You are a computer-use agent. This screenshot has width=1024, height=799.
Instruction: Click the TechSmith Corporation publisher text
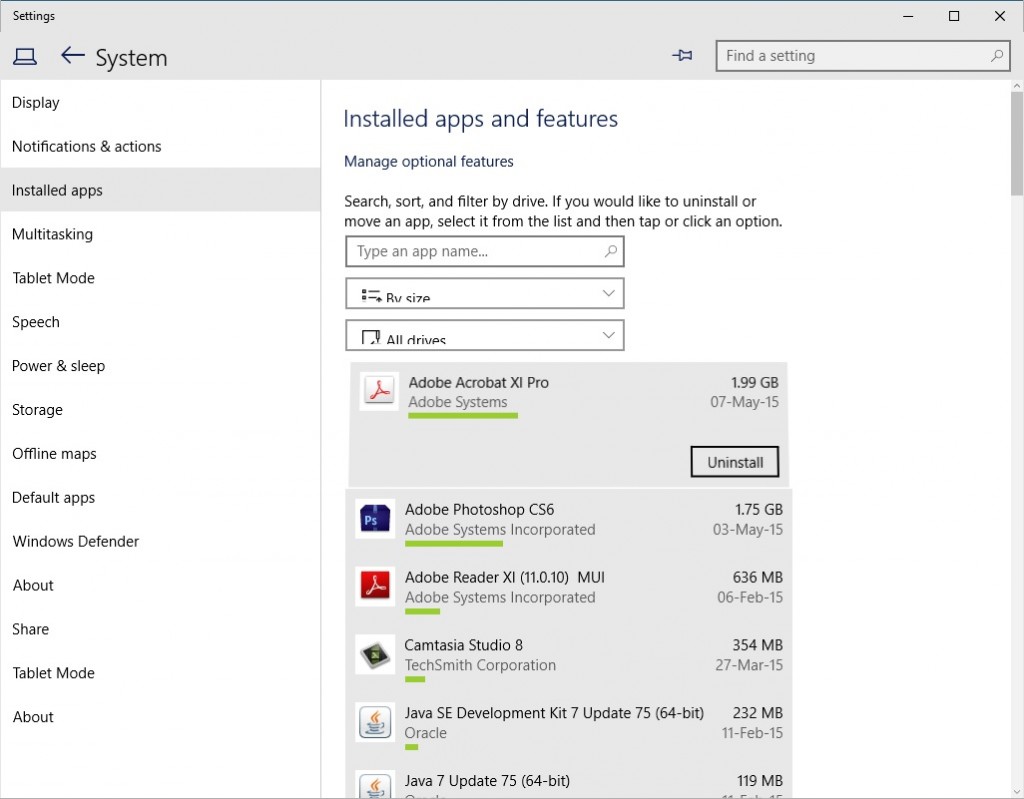481,665
